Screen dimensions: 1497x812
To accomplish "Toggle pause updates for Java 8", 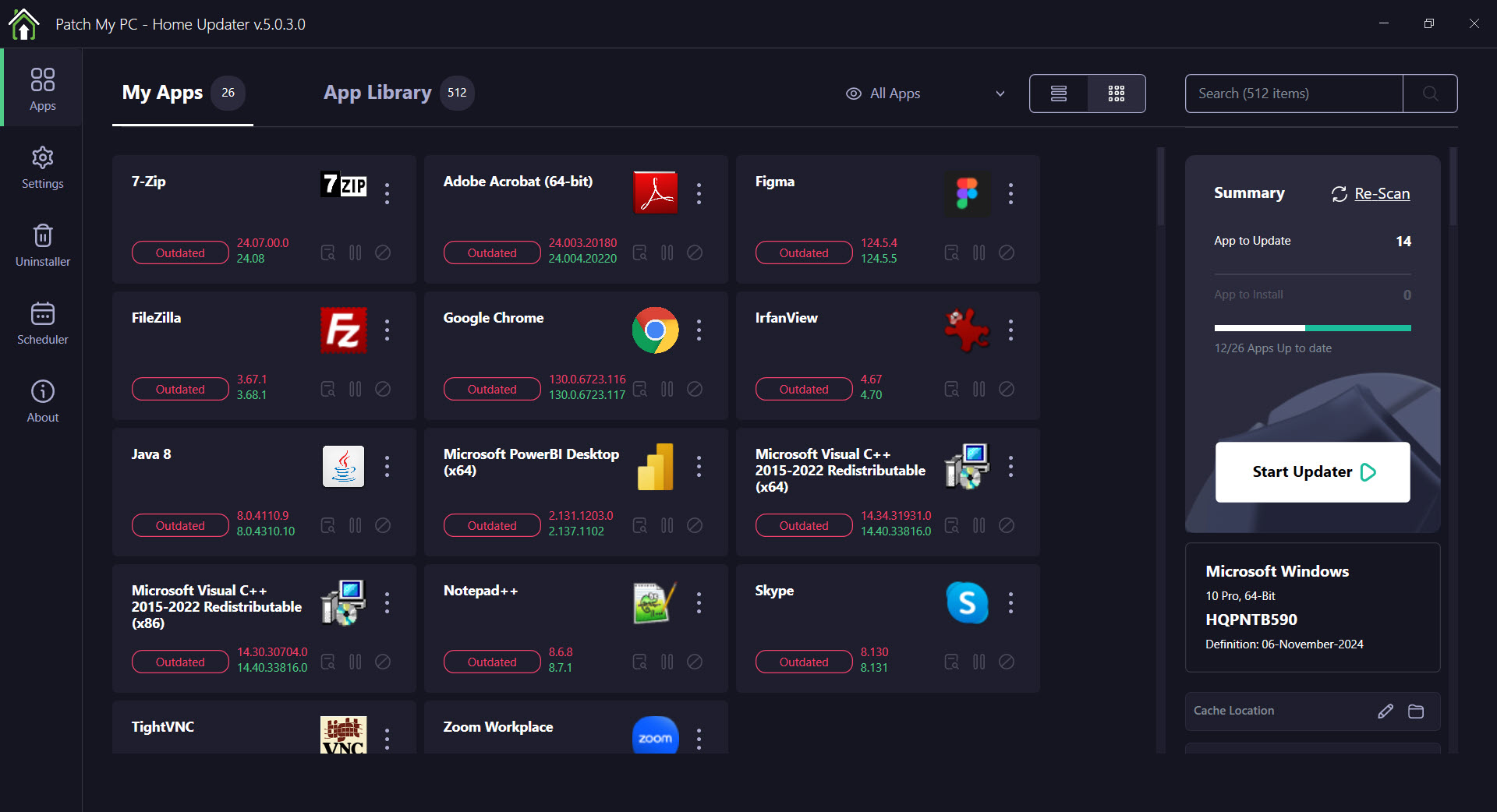I will tap(356, 525).
